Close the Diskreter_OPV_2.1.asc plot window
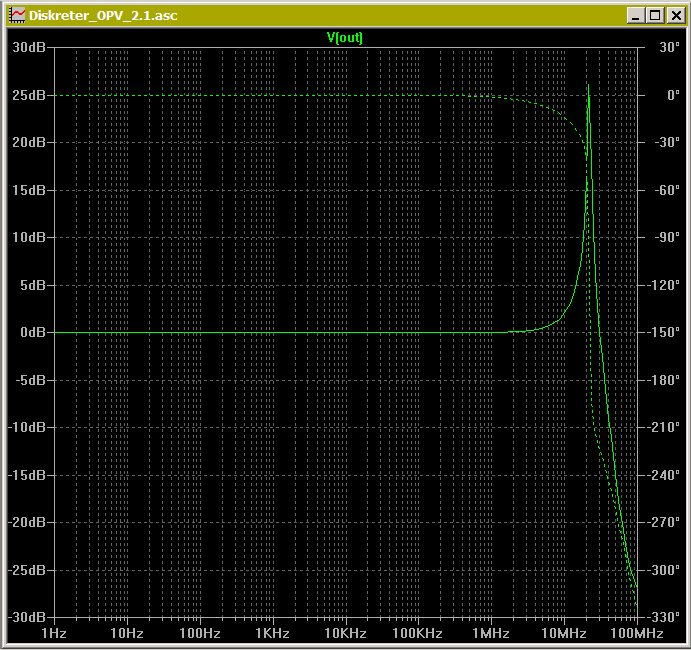 pyautogui.click(x=672, y=15)
